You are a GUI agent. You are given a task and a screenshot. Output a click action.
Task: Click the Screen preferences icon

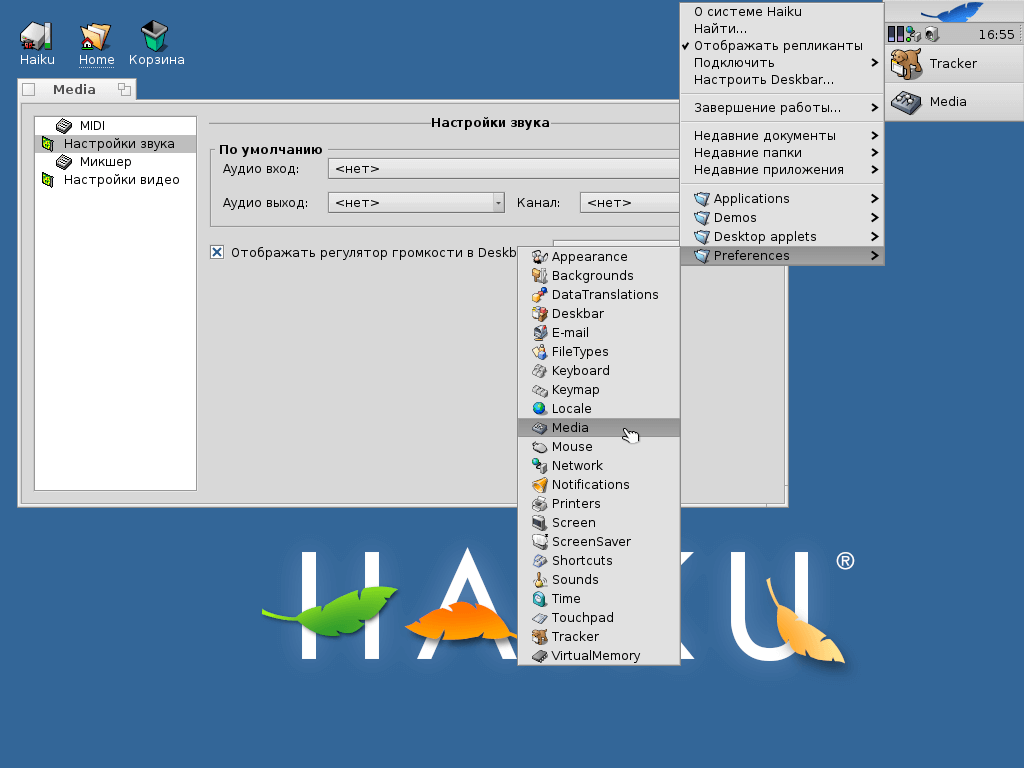coord(539,522)
